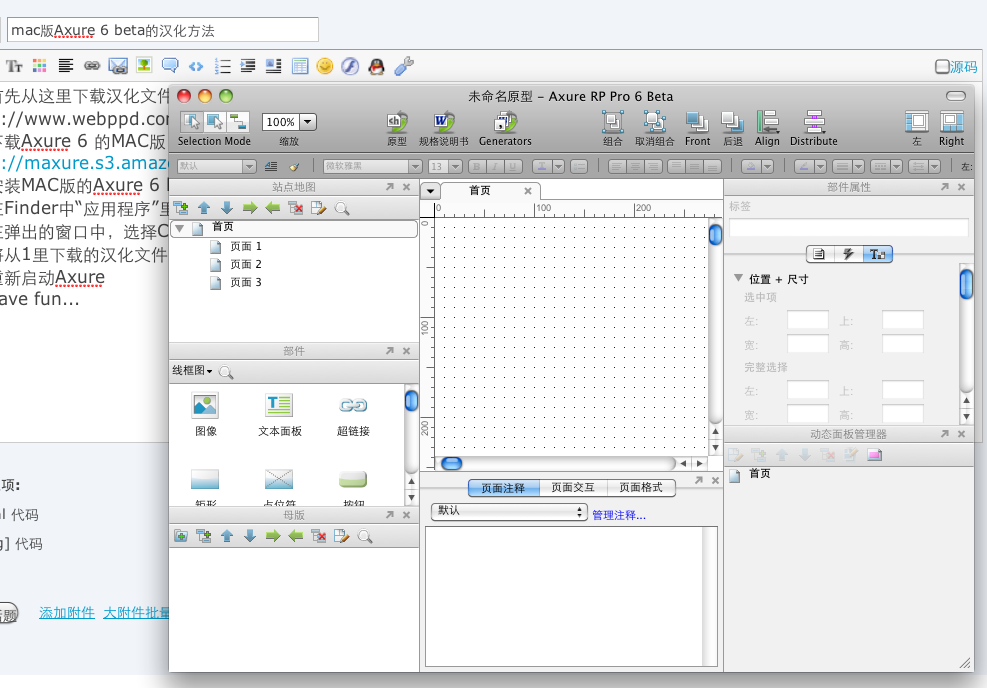This screenshot has width=987, height=688.
Task: Indent page in 站点地图 with right arrow
Action: pyautogui.click(x=250, y=208)
